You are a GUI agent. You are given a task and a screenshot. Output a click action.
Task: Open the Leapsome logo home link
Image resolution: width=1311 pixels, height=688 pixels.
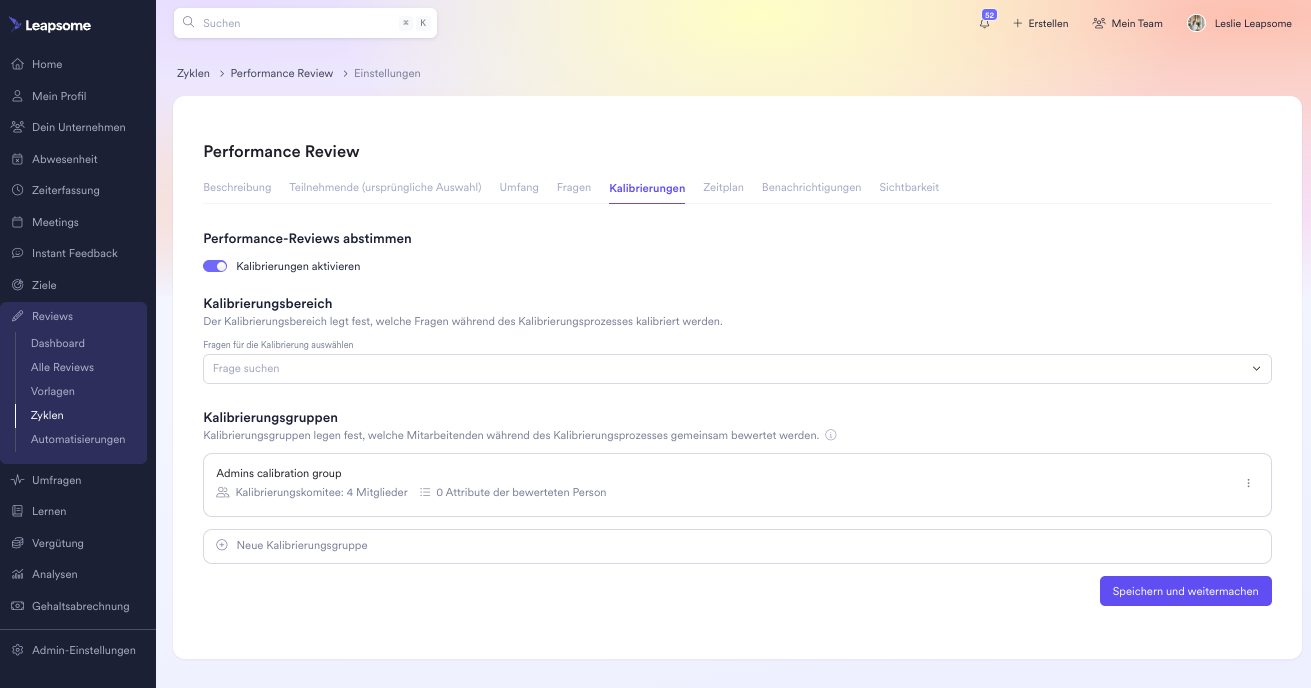(x=50, y=25)
